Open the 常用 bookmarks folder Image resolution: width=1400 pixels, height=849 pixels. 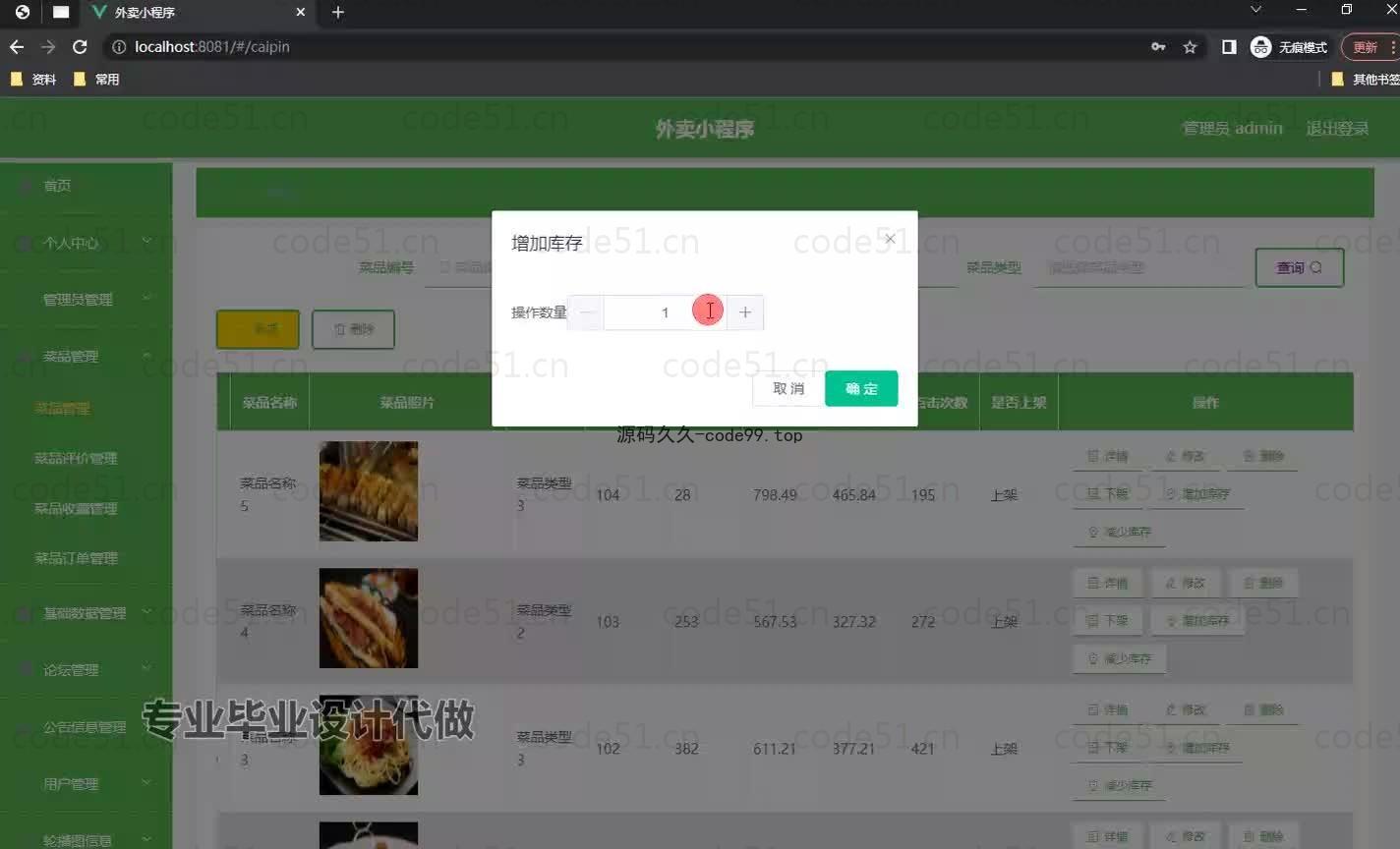[96, 80]
